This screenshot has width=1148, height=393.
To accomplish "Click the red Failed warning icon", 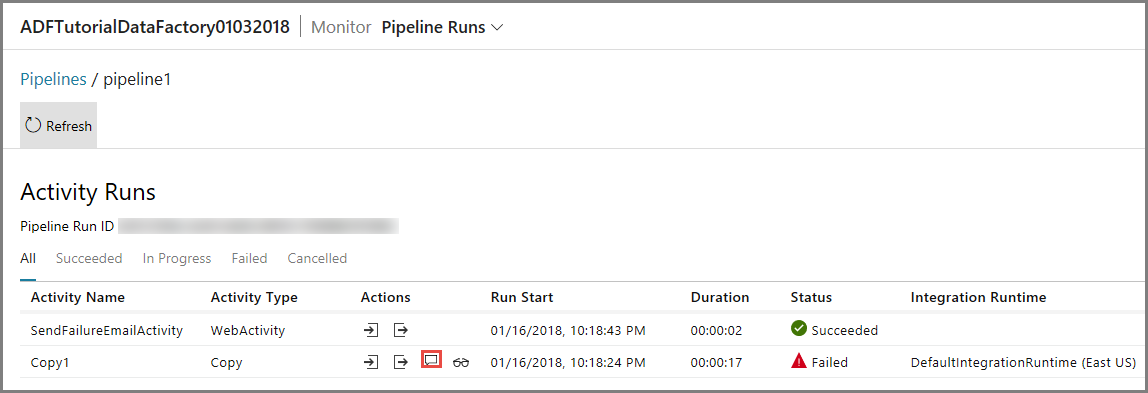I will 799,361.
